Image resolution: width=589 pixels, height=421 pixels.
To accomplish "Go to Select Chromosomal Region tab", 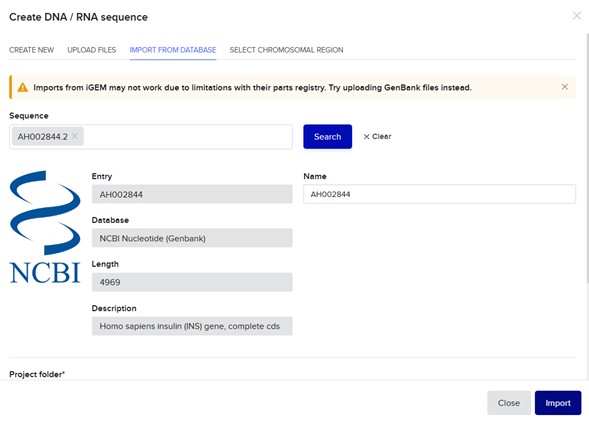I will [x=287, y=50].
